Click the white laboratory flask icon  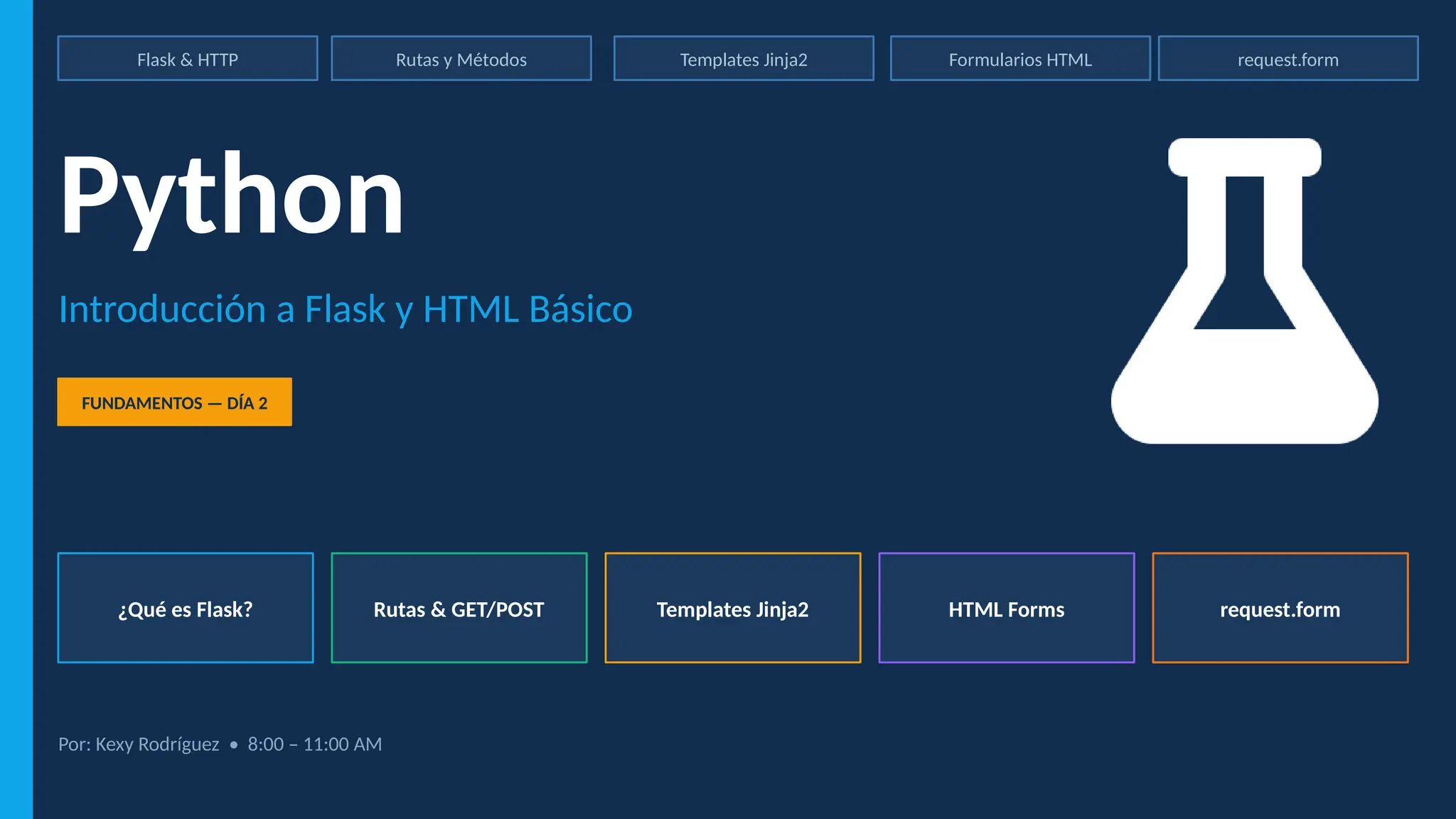[x=1244, y=384]
